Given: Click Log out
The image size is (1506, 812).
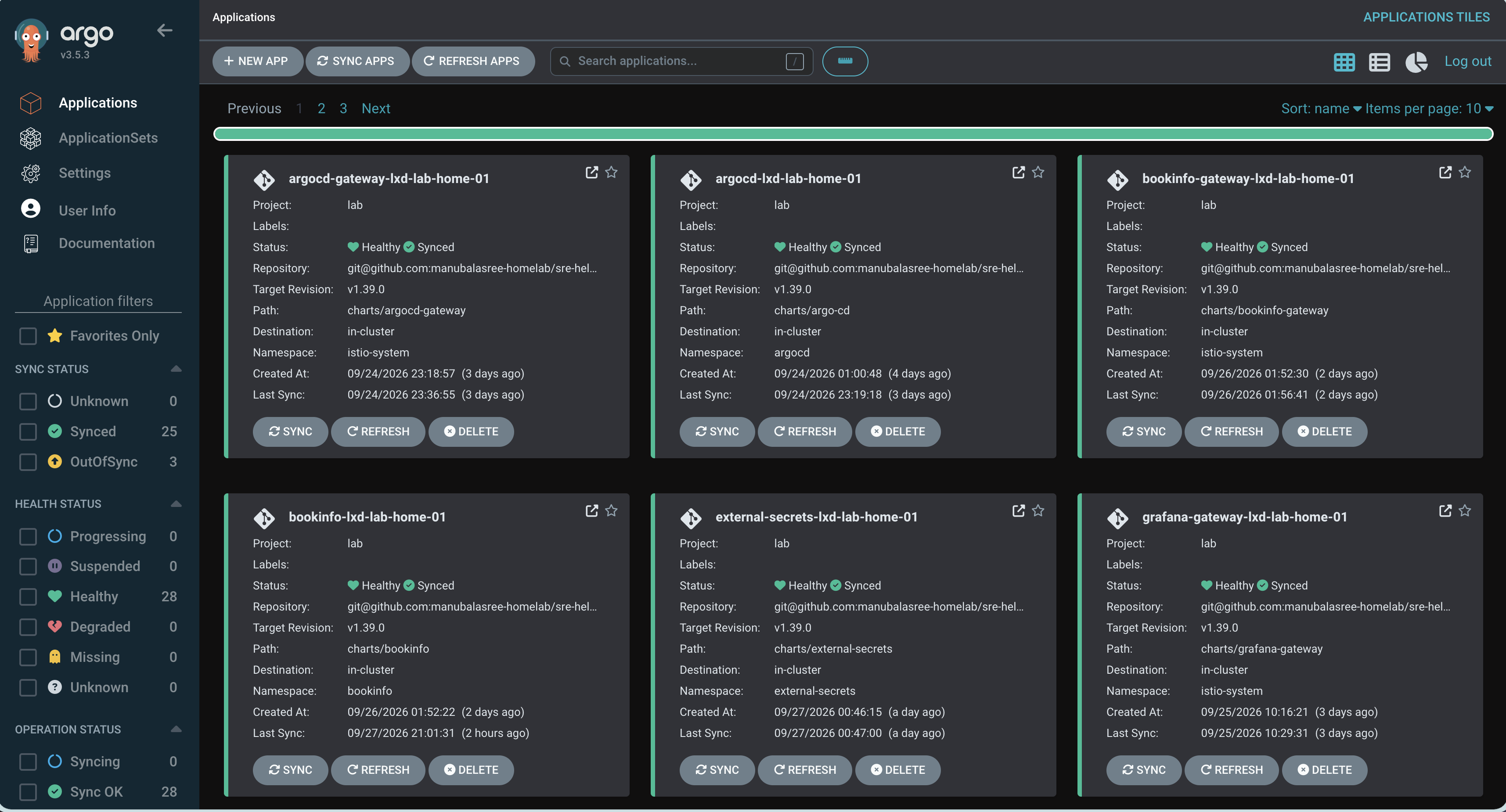Looking at the screenshot, I should point(1467,61).
